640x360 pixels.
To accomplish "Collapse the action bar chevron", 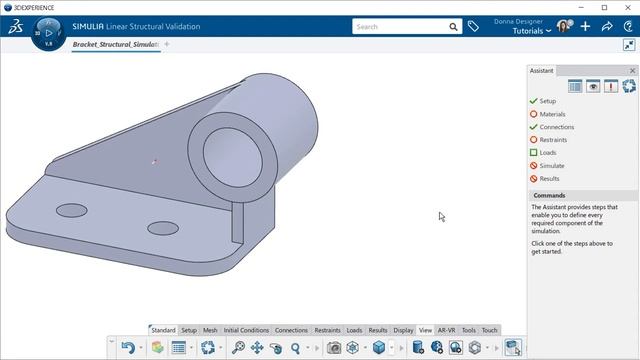I will (x=112, y=340).
